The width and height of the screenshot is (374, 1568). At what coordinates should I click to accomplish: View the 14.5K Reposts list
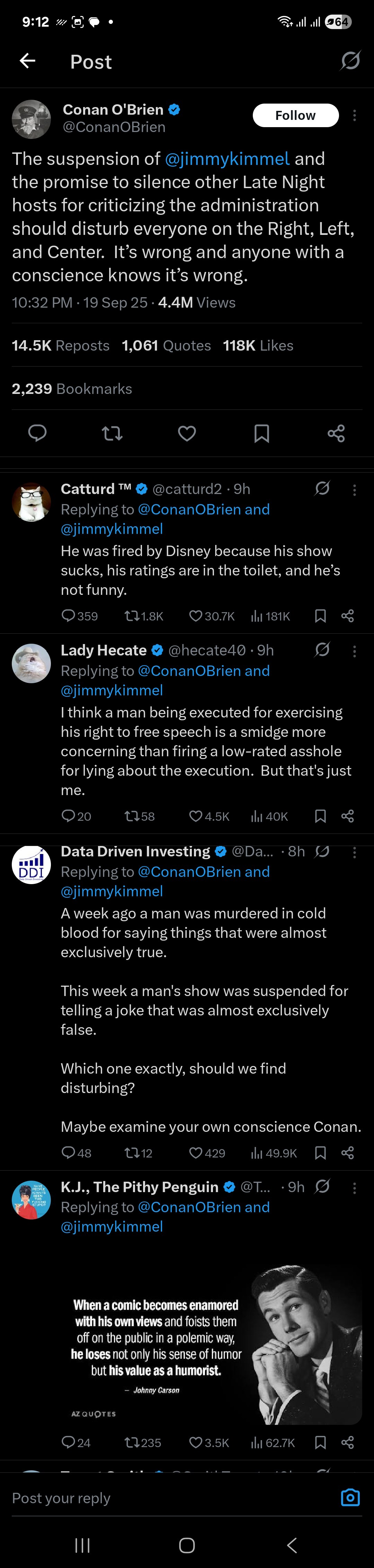click(61, 346)
